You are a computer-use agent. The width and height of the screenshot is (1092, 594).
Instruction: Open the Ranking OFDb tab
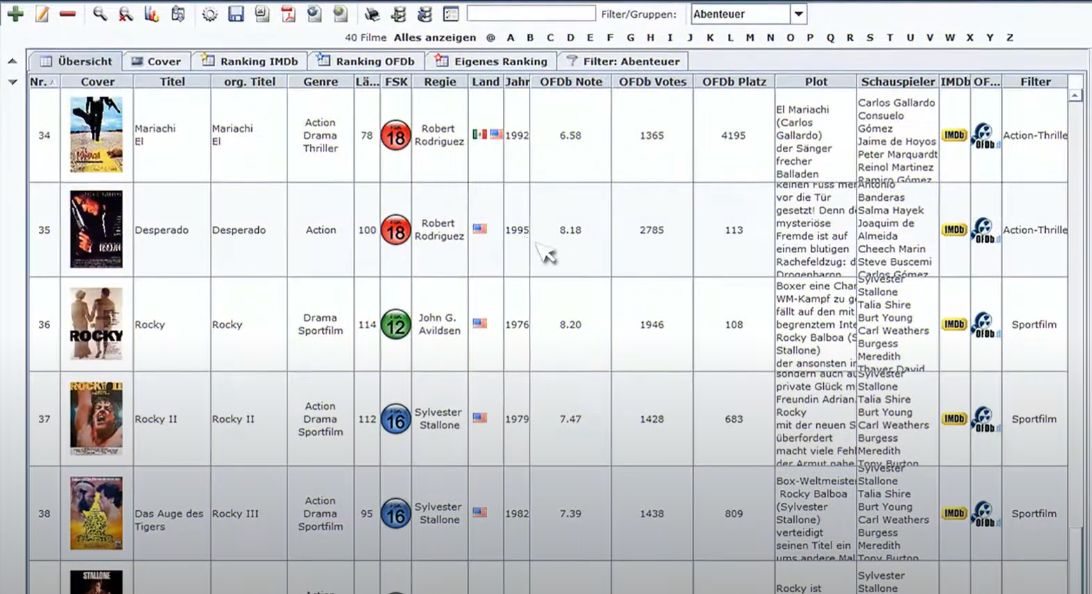[365, 61]
